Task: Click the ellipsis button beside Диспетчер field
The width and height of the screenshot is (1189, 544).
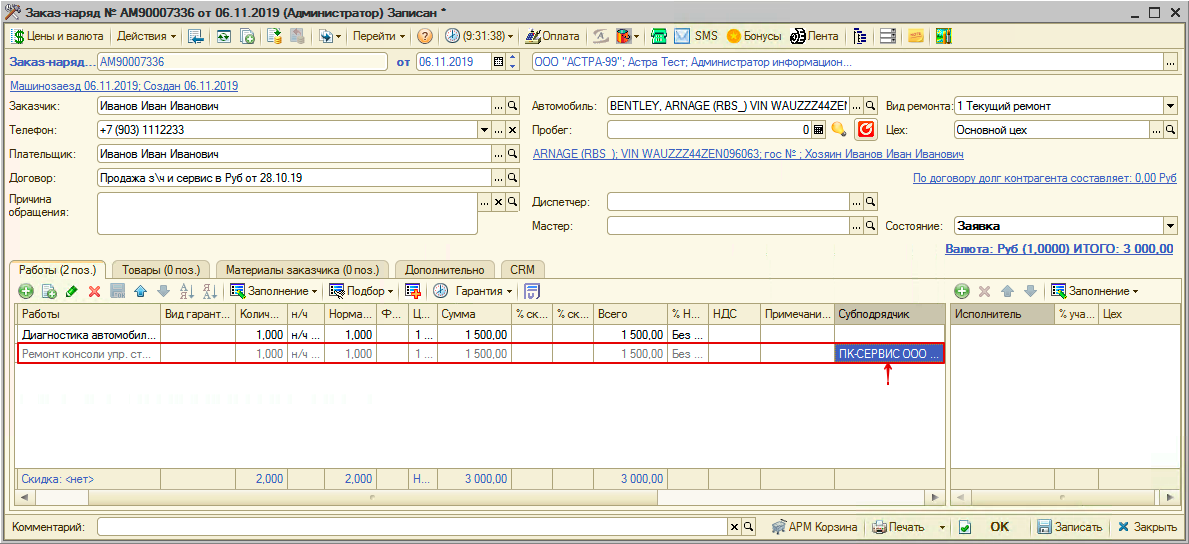Action: 856,202
